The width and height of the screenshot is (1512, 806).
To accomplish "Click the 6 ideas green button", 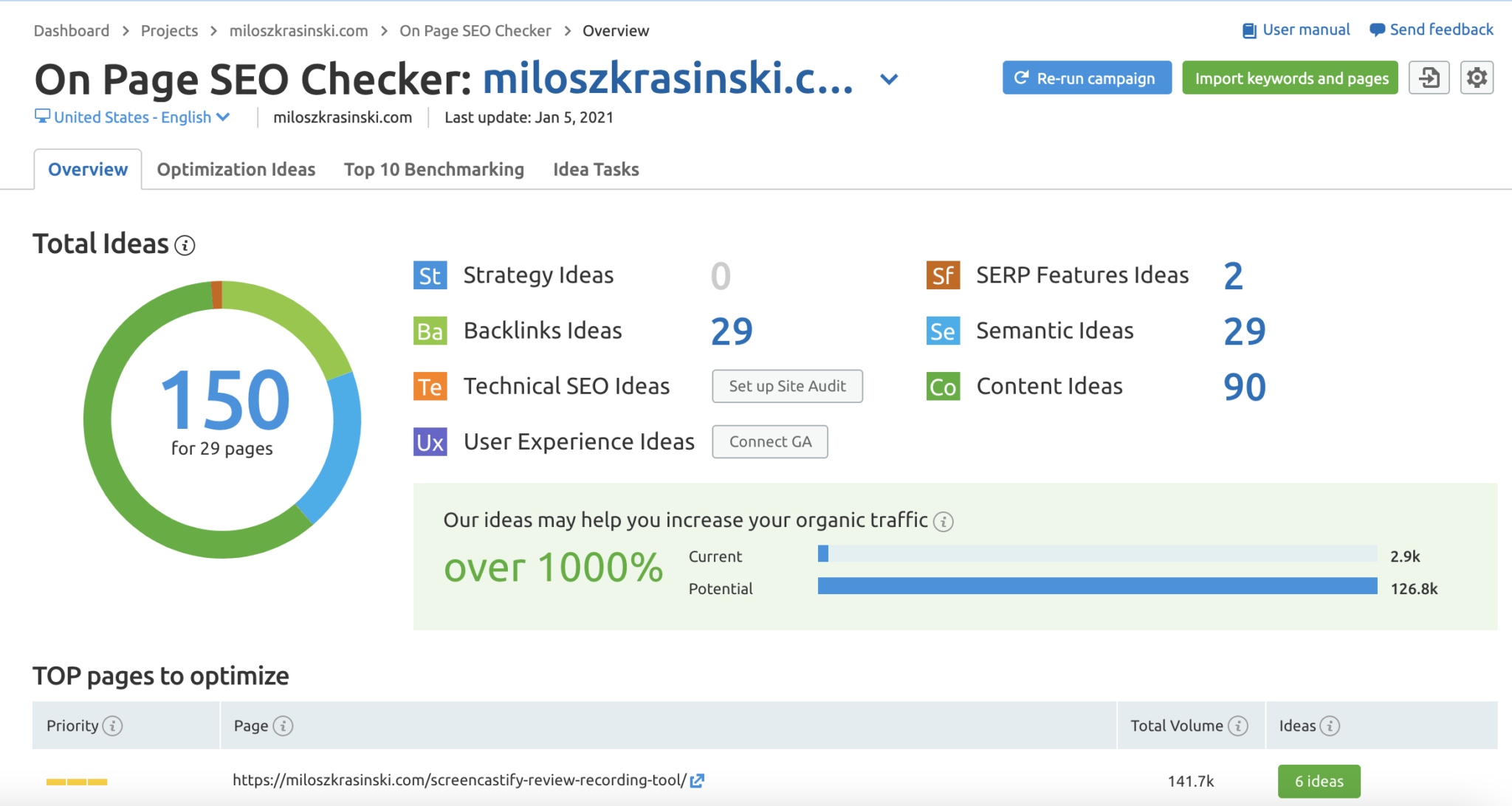I will pyautogui.click(x=1319, y=781).
